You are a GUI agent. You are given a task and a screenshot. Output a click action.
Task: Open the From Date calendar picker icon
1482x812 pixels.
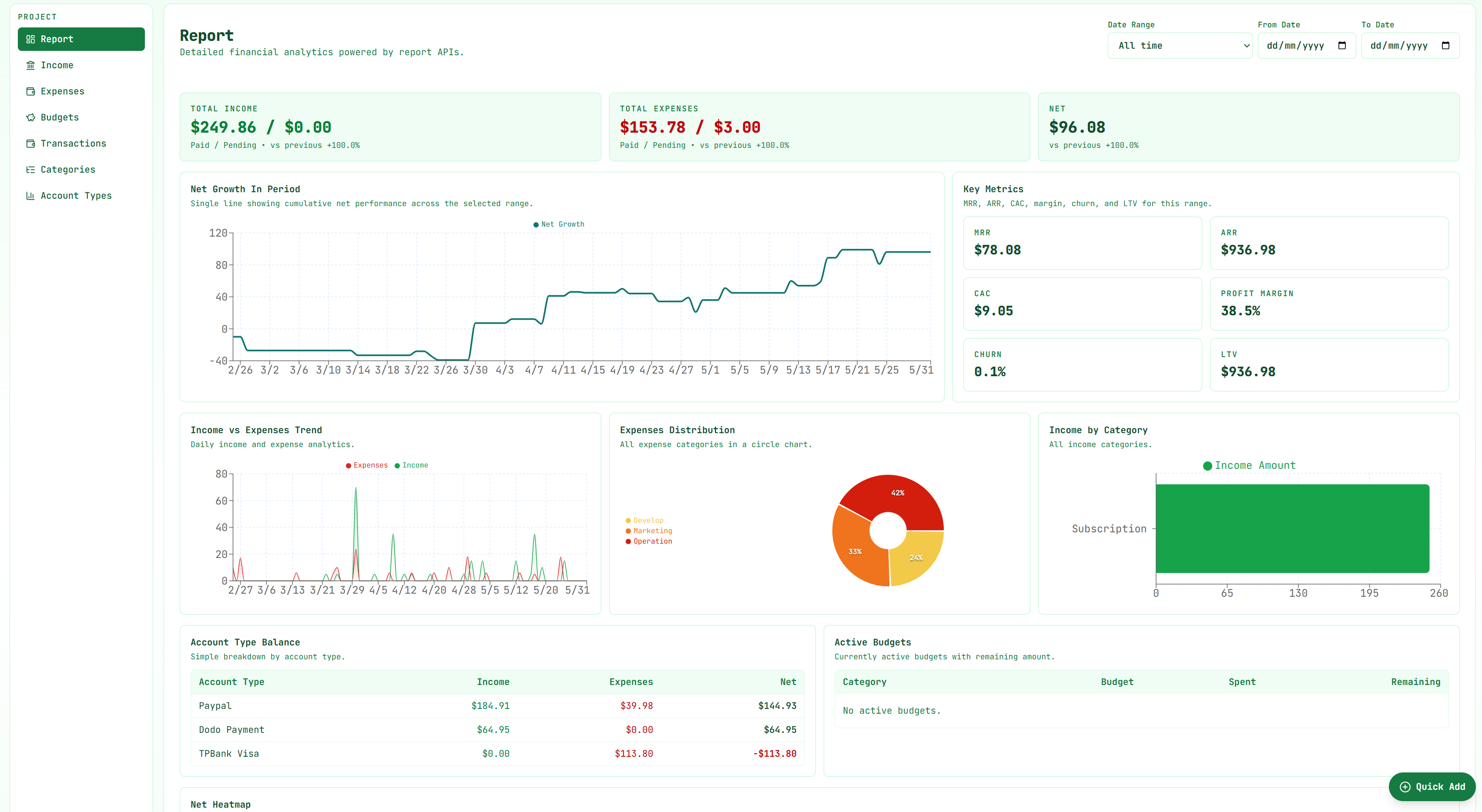coord(1342,45)
